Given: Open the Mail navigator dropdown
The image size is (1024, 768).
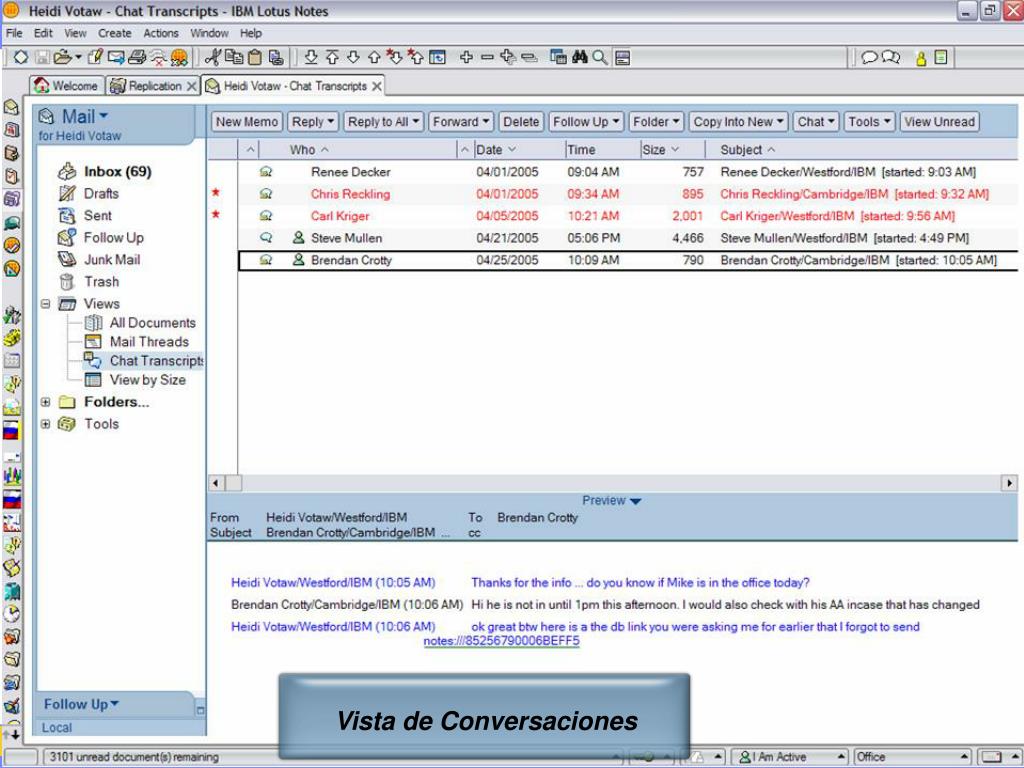Looking at the screenshot, I should pyautogui.click(x=103, y=116).
